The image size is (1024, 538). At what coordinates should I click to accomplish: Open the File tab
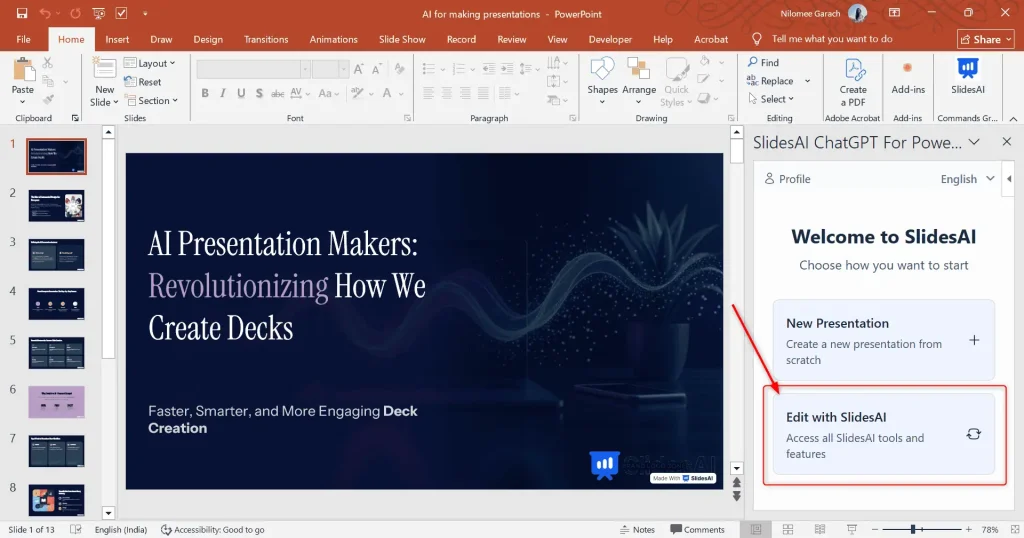click(24, 39)
